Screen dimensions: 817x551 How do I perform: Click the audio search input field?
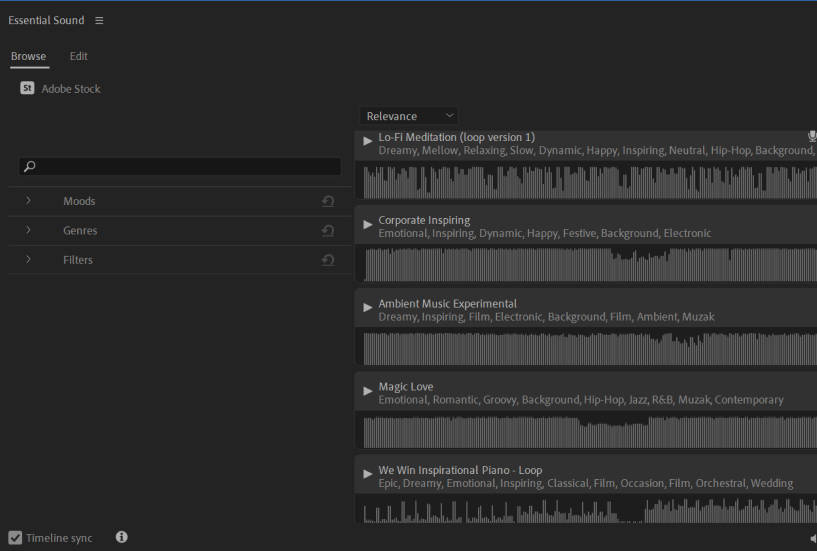point(185,167)
